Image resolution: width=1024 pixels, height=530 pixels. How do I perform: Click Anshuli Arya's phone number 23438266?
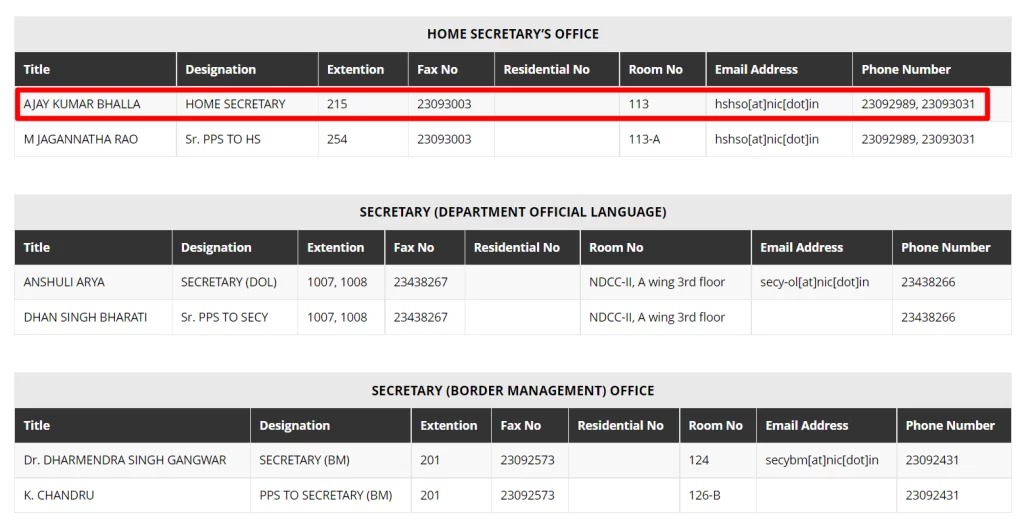[928, 282]
